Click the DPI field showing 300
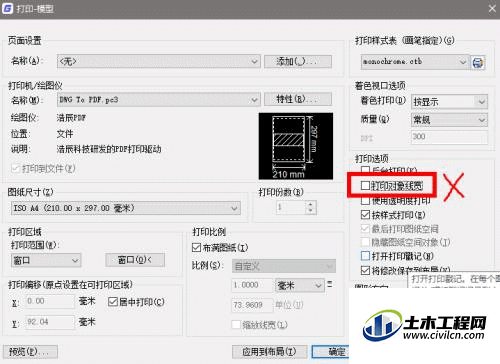 click(x=449, y=137)
